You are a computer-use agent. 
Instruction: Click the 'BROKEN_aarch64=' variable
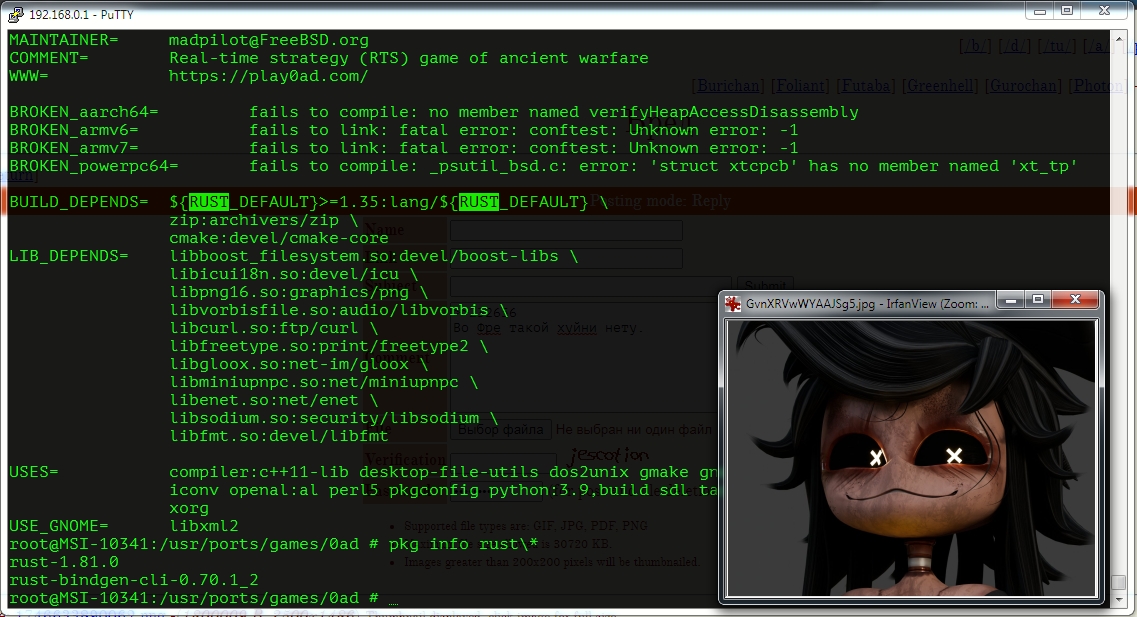83,112
